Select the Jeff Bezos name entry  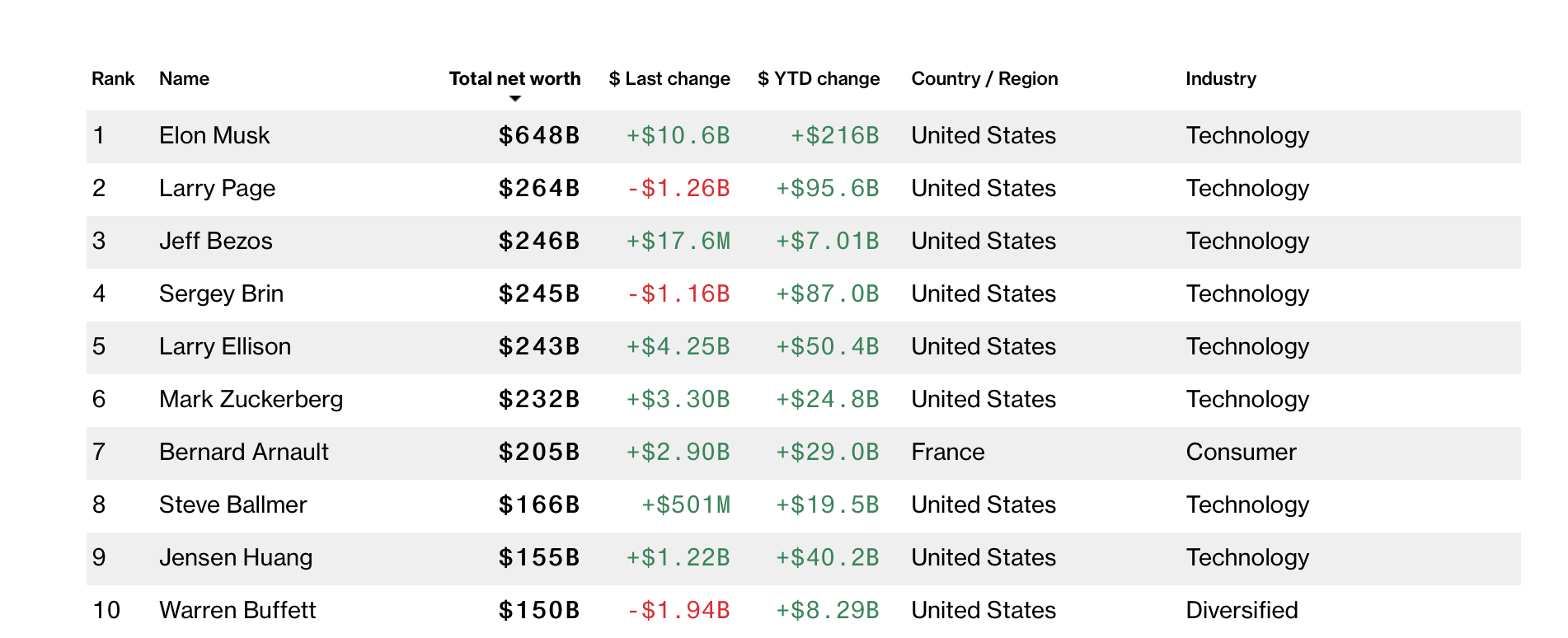215,242
